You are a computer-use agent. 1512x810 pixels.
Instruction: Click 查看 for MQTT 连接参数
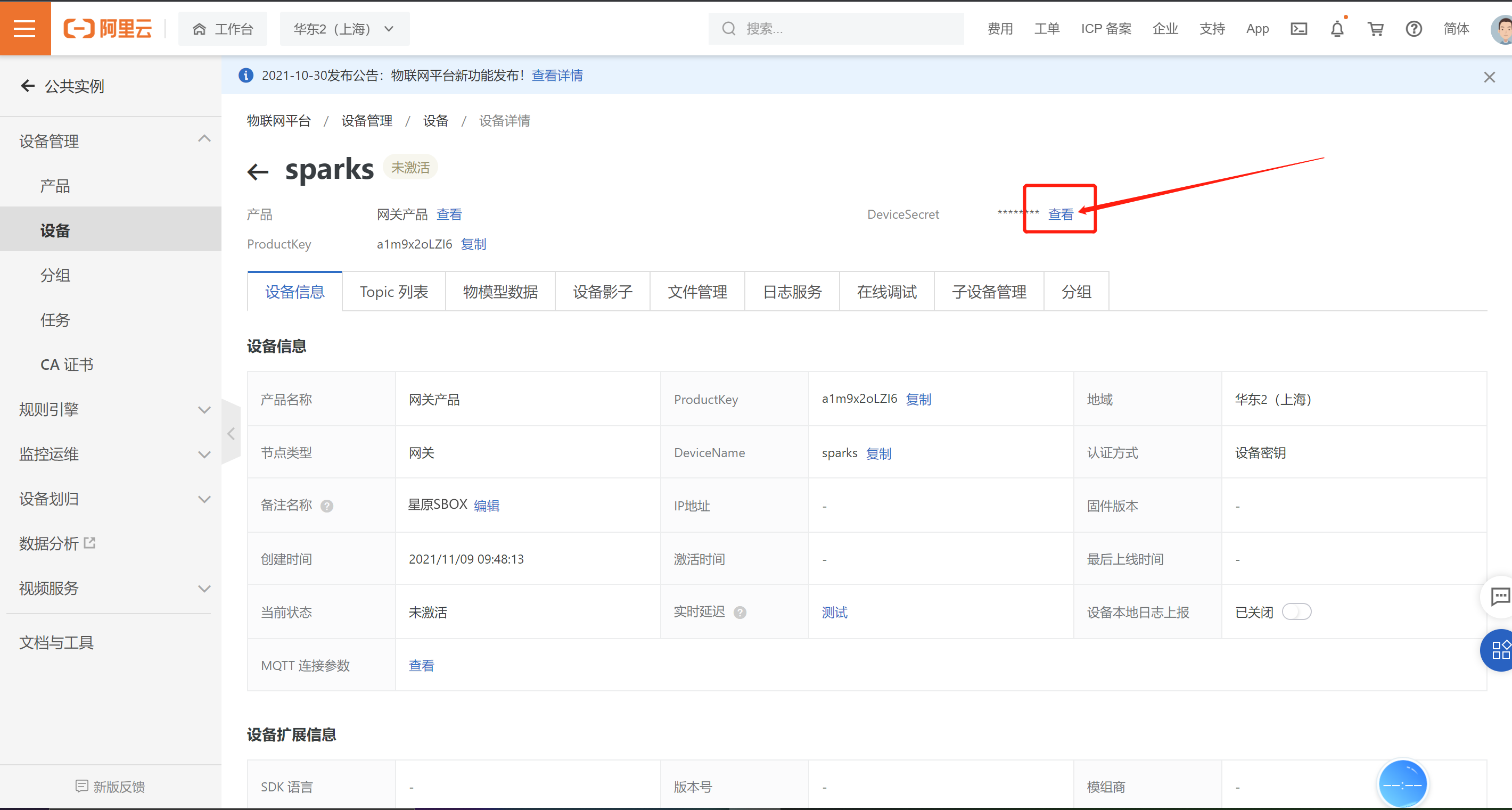(421, 665)
